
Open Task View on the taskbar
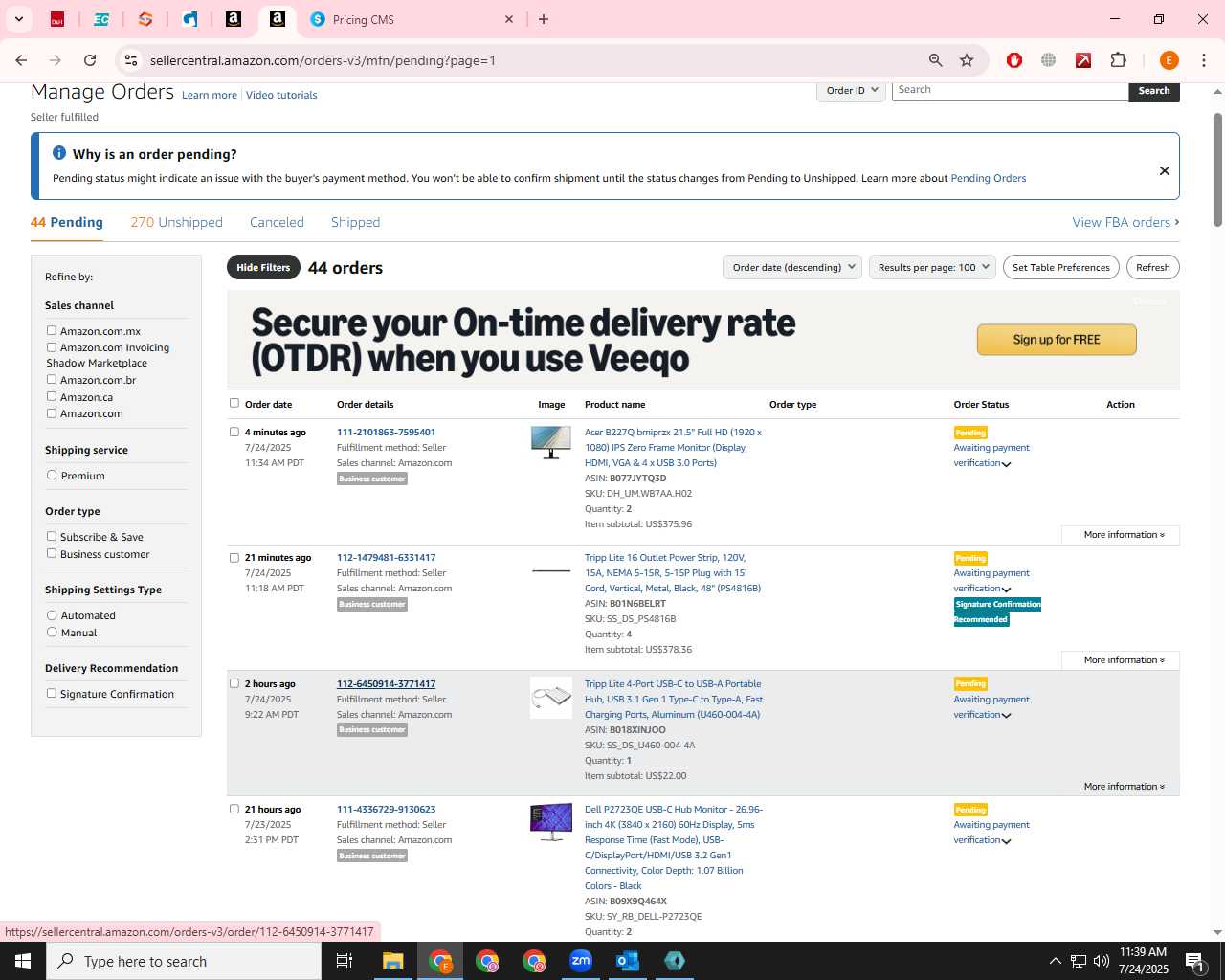tap(345, 961)
